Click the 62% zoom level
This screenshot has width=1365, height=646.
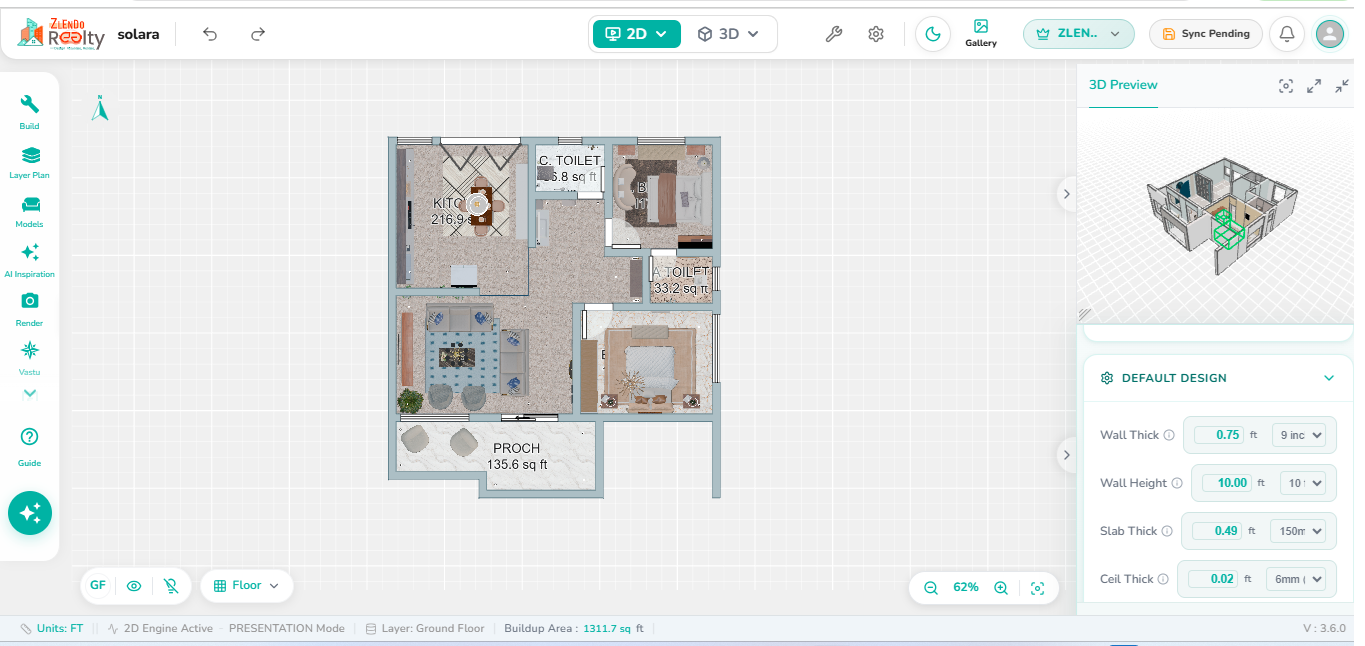[x=966, y=588]
